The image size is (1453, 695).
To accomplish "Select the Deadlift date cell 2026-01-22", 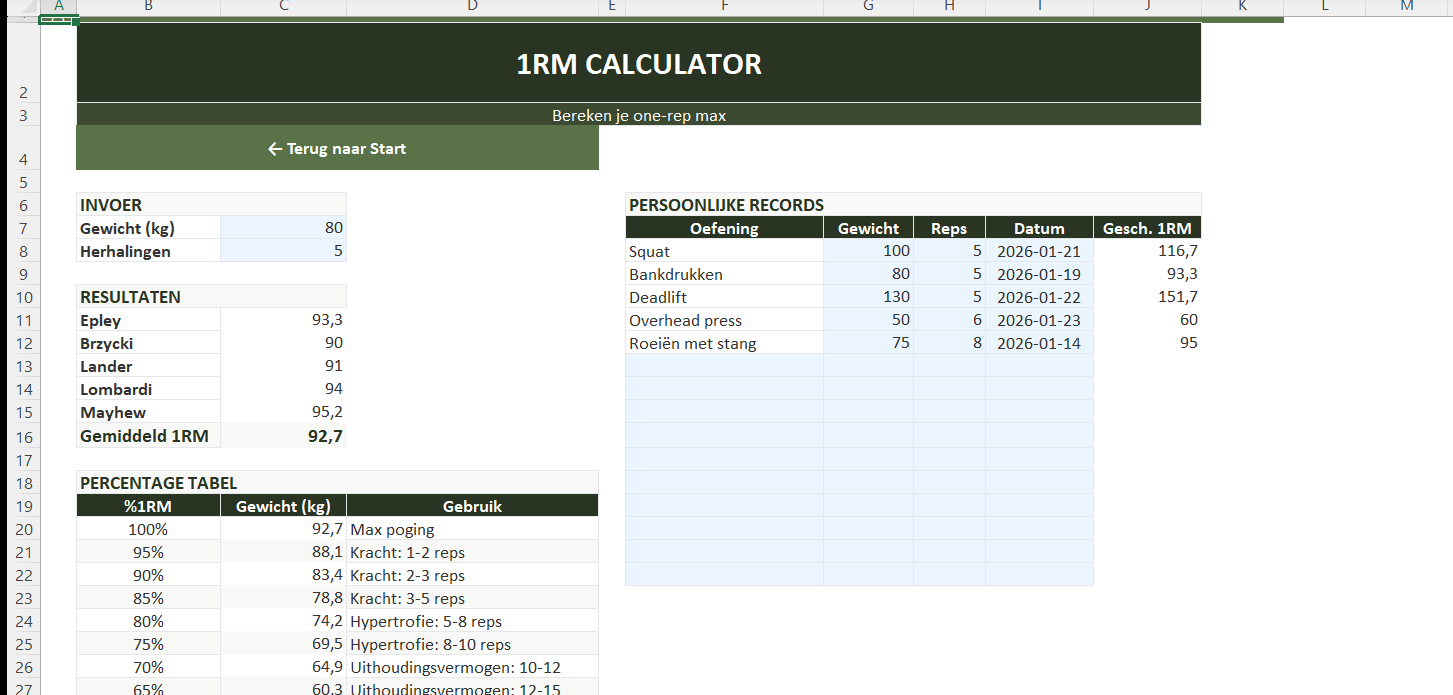I will [x=1039, y=297].
